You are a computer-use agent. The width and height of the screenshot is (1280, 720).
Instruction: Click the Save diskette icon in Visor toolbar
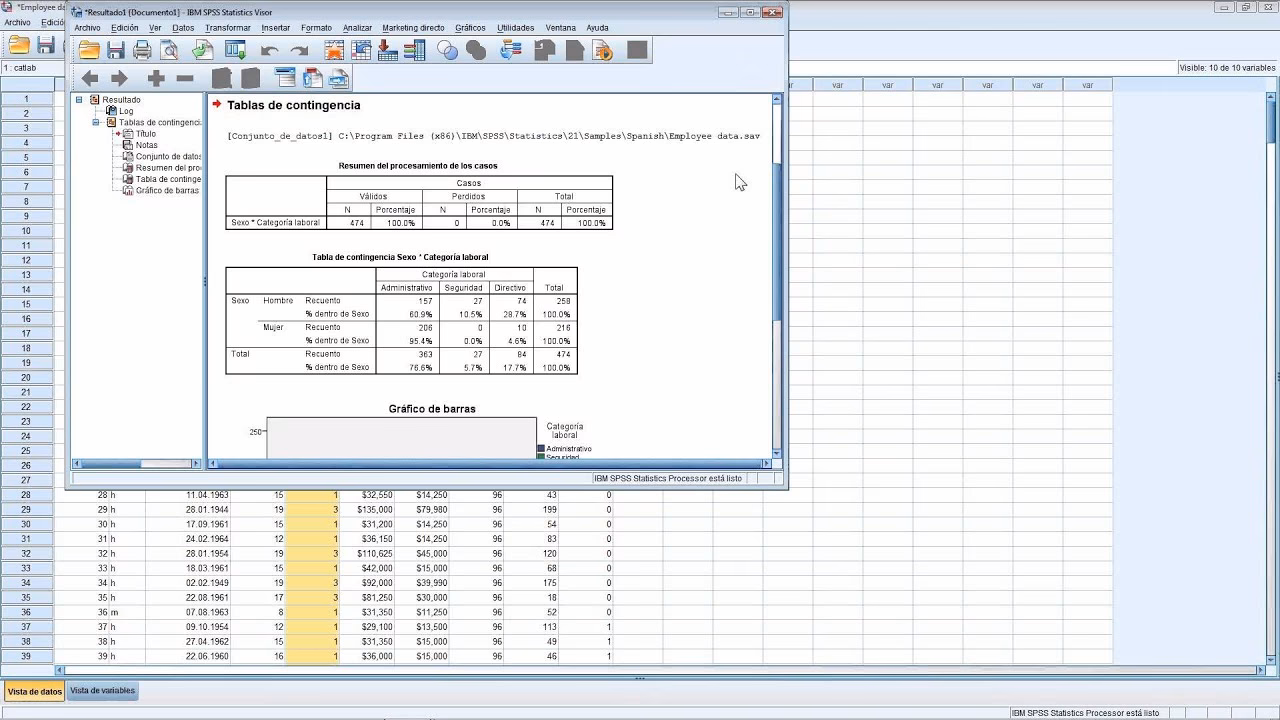[116, 50]
